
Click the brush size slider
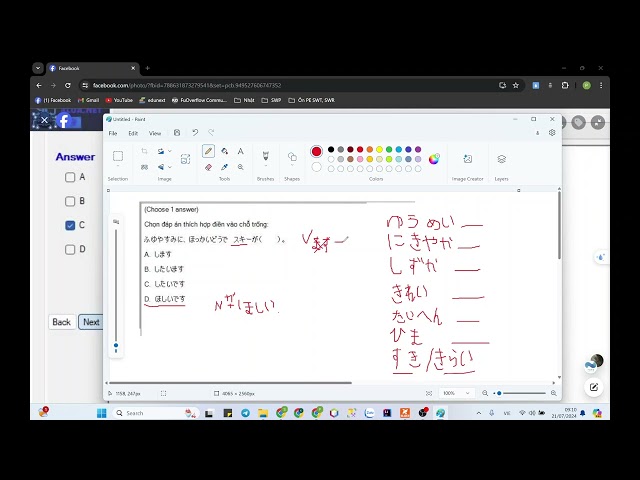(x=116, y=288)
